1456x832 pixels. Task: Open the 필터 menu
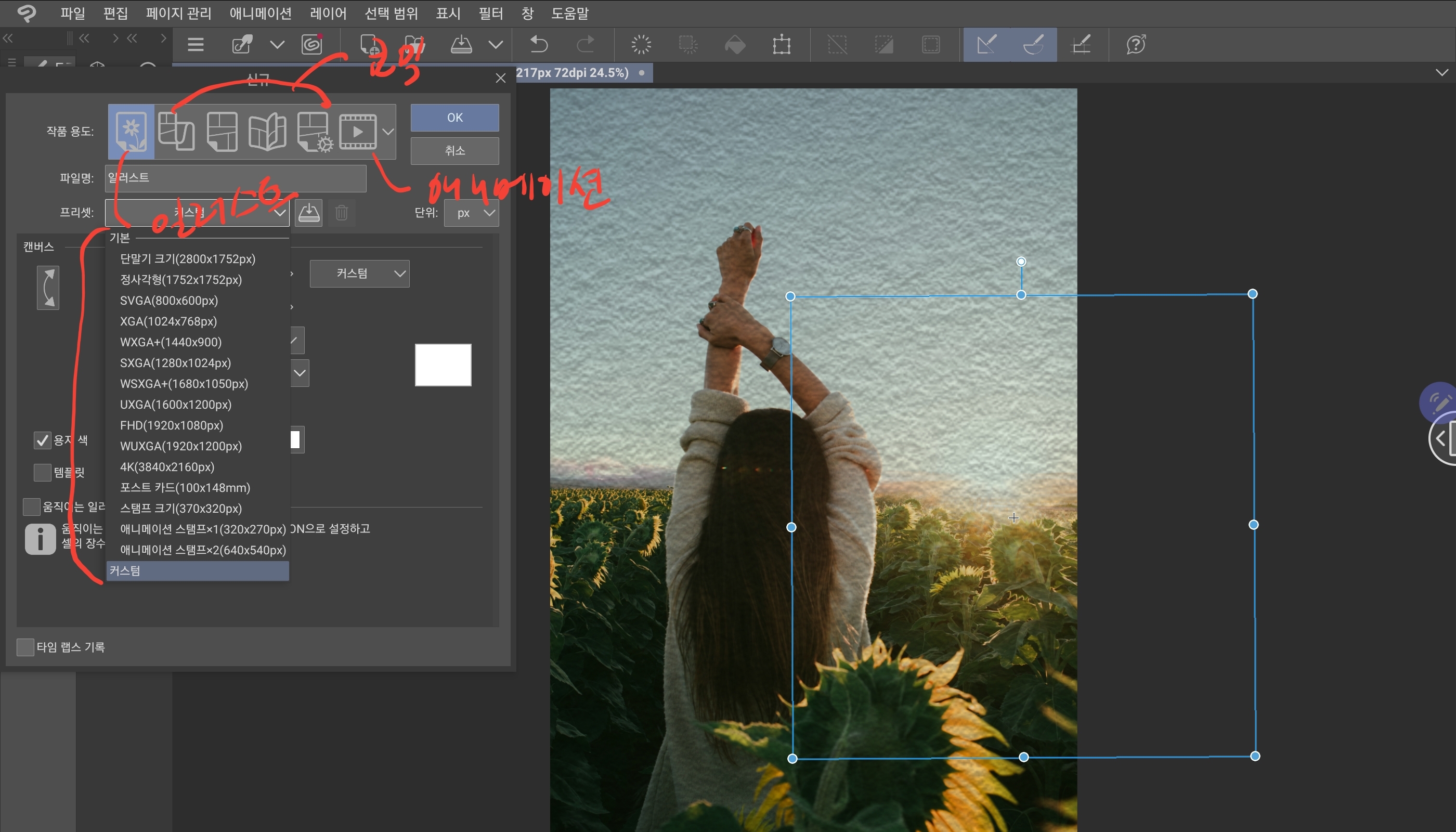point(490,13)
